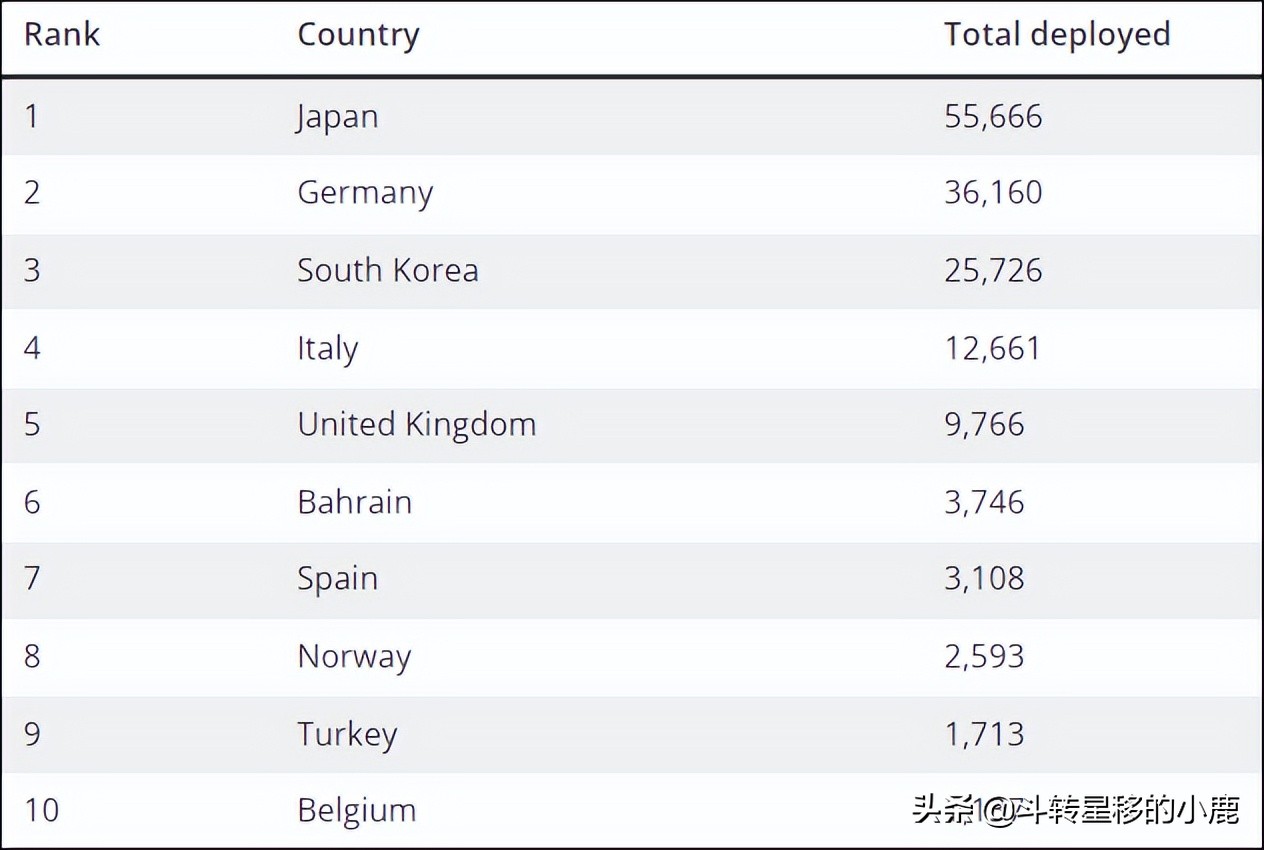Select the Bahrain country cell

coord(354,502)
